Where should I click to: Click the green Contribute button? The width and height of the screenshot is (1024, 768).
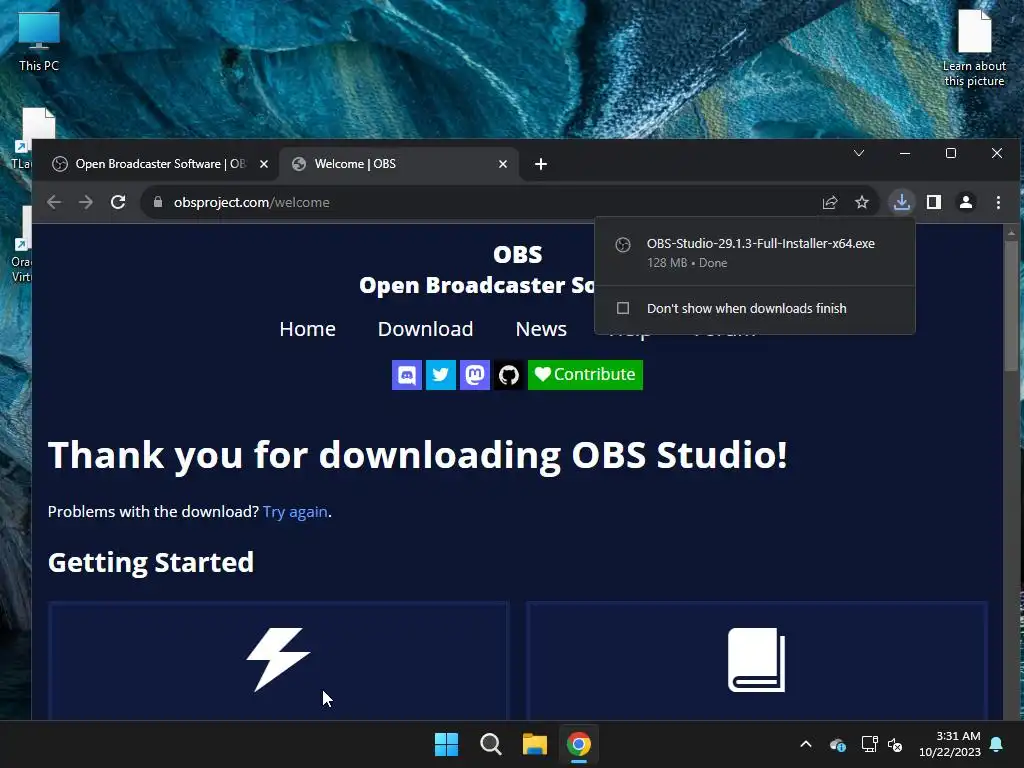[585, 375]
